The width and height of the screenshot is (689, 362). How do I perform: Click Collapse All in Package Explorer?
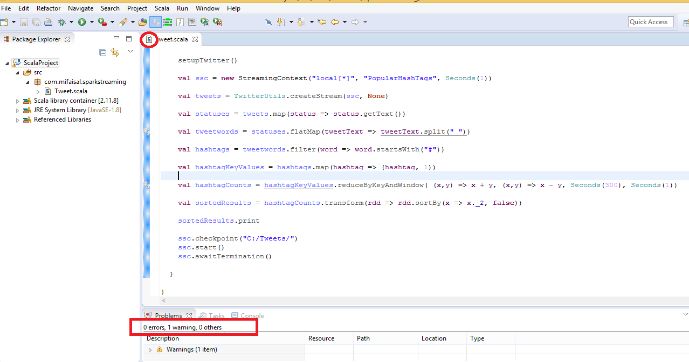tap(102, 53)
